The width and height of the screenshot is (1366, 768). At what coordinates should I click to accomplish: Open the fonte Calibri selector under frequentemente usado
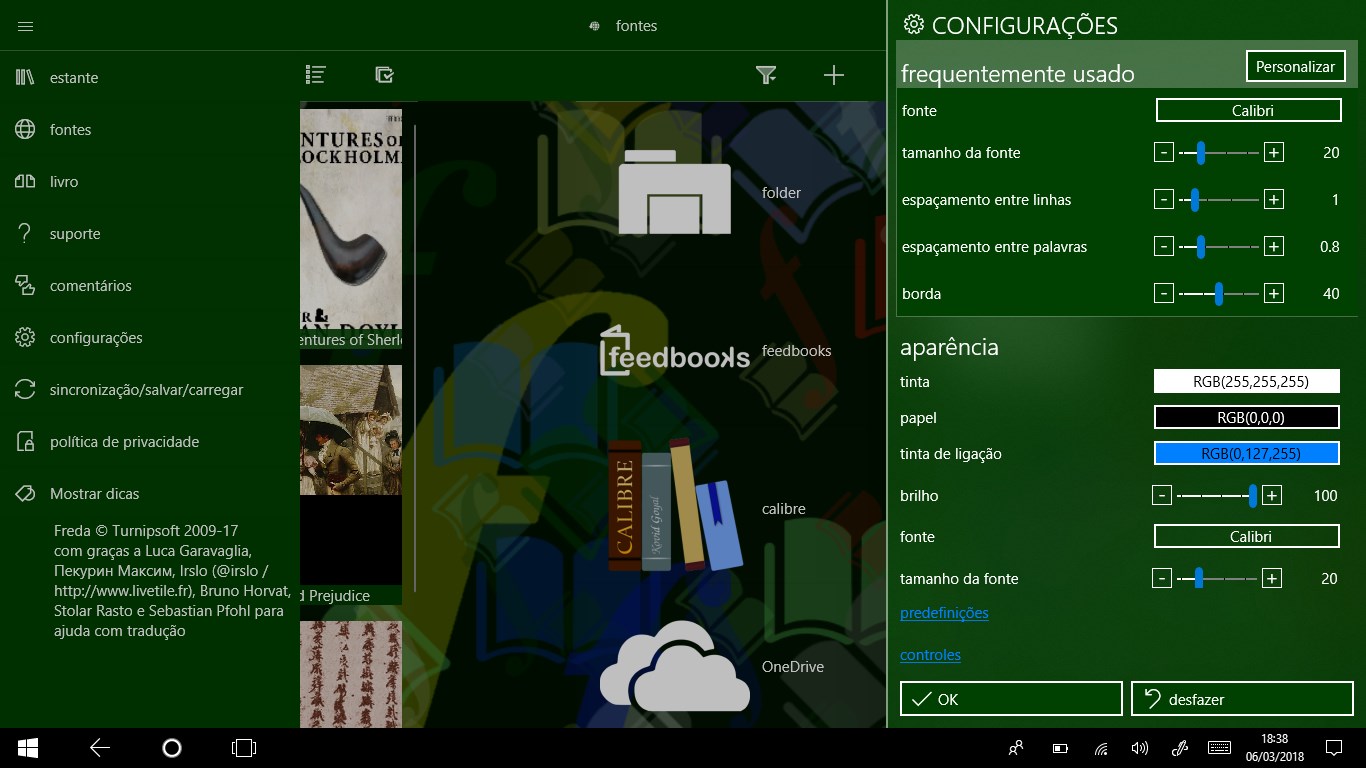(x=1248, y=110)
